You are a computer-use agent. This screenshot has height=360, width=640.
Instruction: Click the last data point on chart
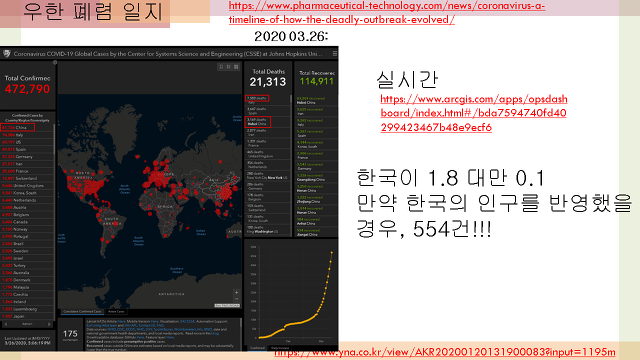[x=331, y=253]
